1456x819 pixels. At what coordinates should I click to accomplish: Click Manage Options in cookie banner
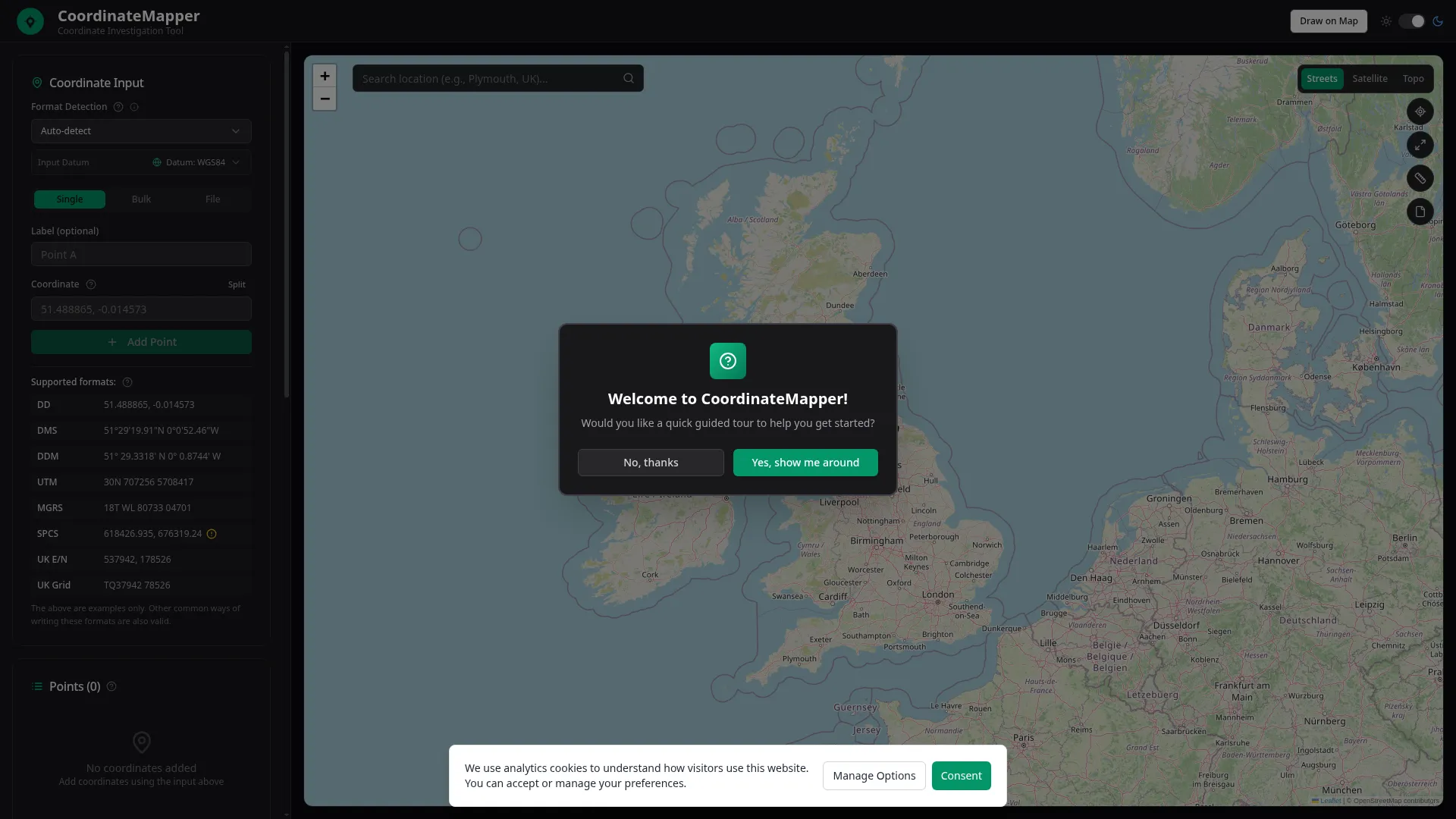click(874, 776)
